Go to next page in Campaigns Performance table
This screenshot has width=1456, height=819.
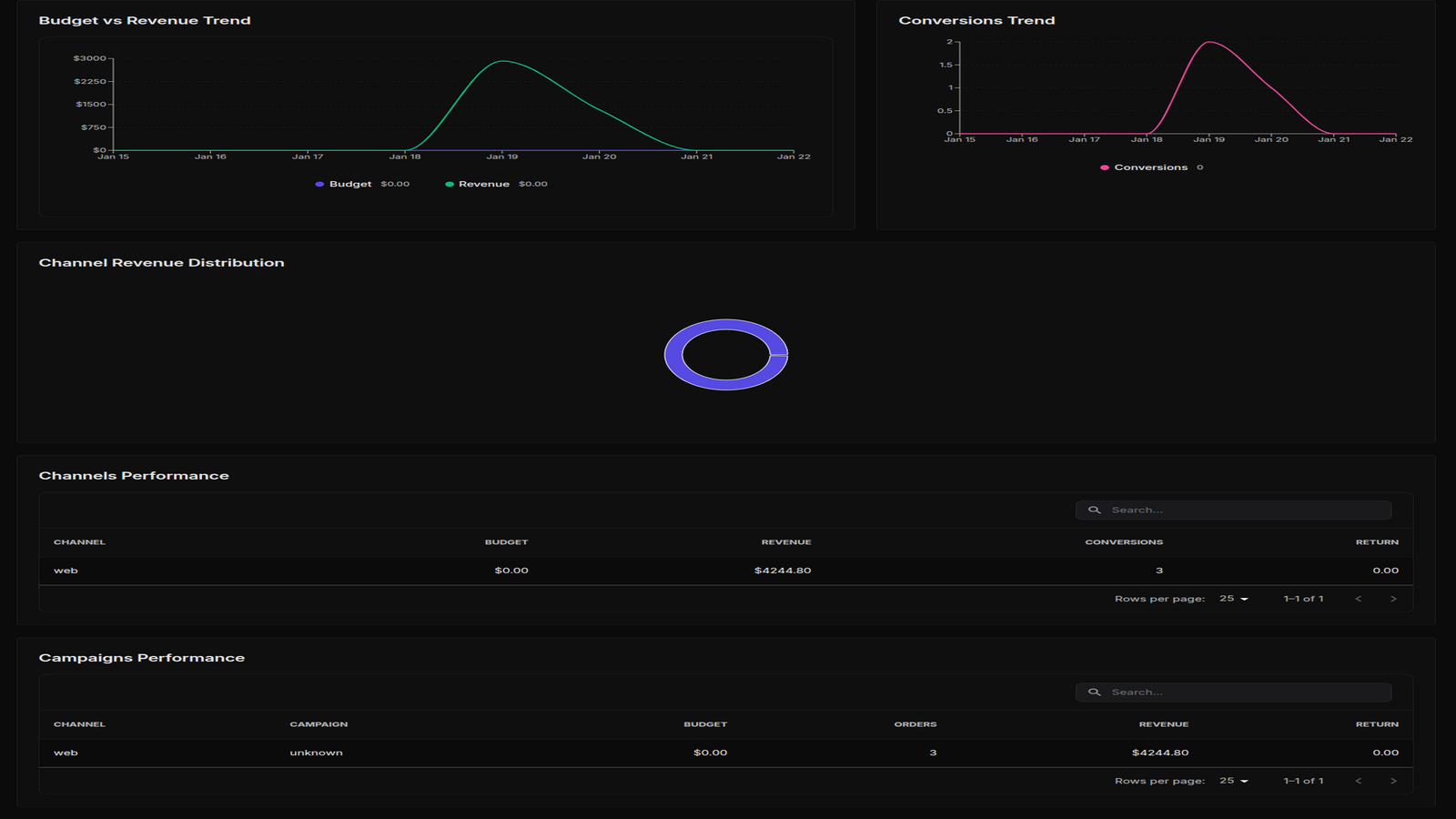click(x=1394, y=780)
